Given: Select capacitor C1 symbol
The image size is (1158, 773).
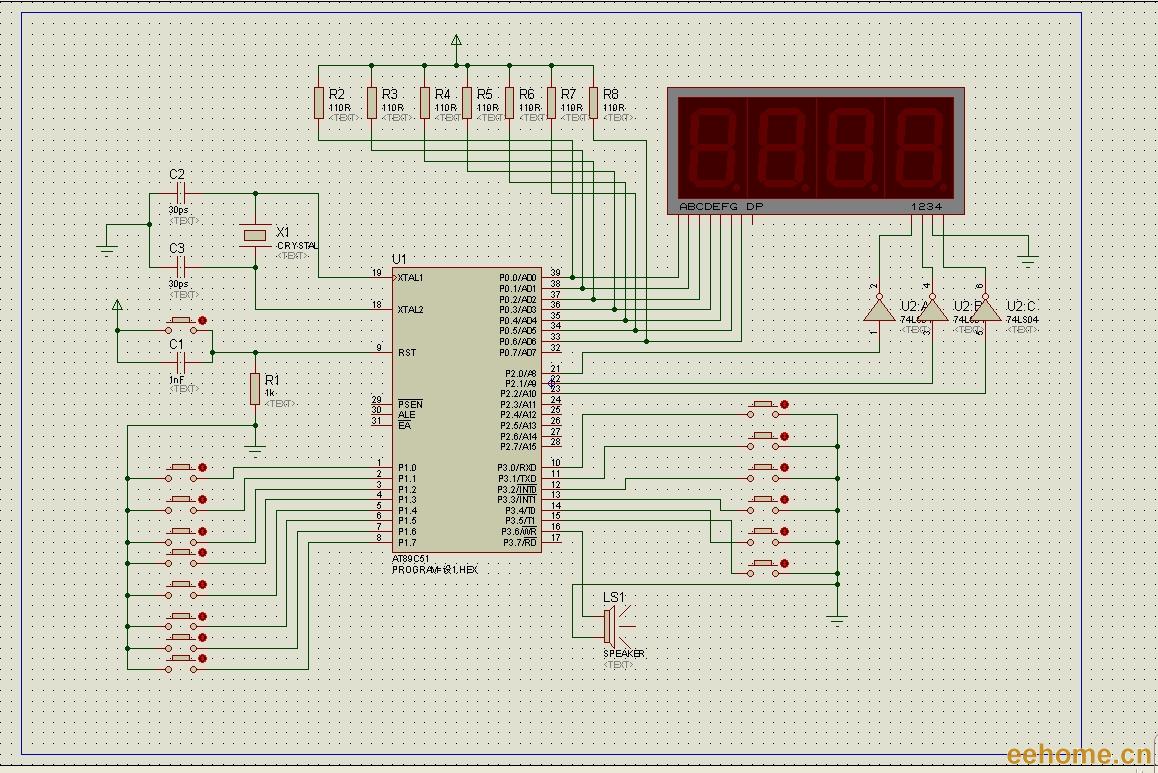Looking at the screenshot, I should pyautogui.click(x=181, y=363).
